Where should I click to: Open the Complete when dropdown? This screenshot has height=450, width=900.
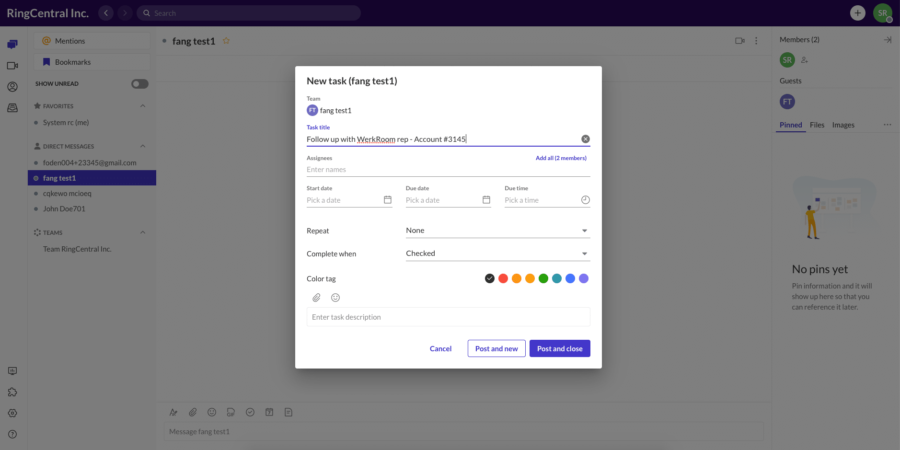pyautogui.click(x=497, y=254)
